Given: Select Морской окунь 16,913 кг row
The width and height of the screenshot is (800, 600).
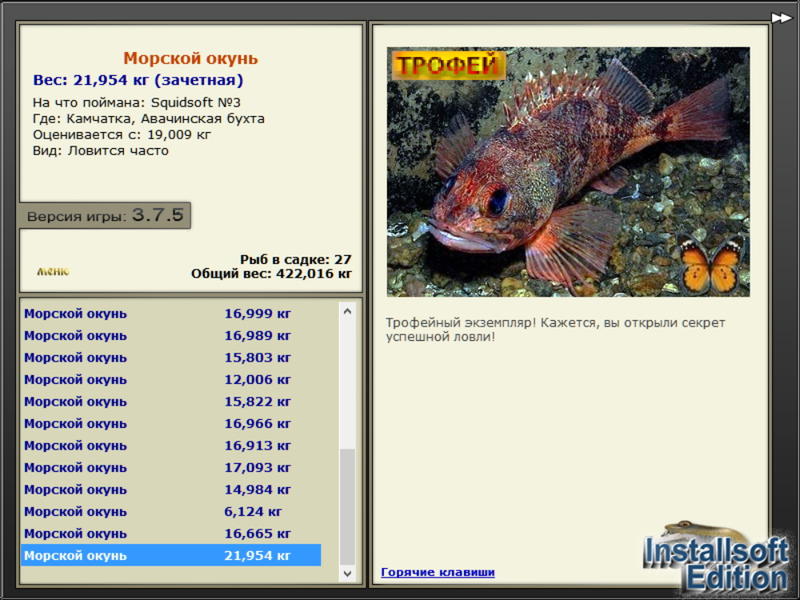Looking at the screenshot, I should (x=171, y=445).
